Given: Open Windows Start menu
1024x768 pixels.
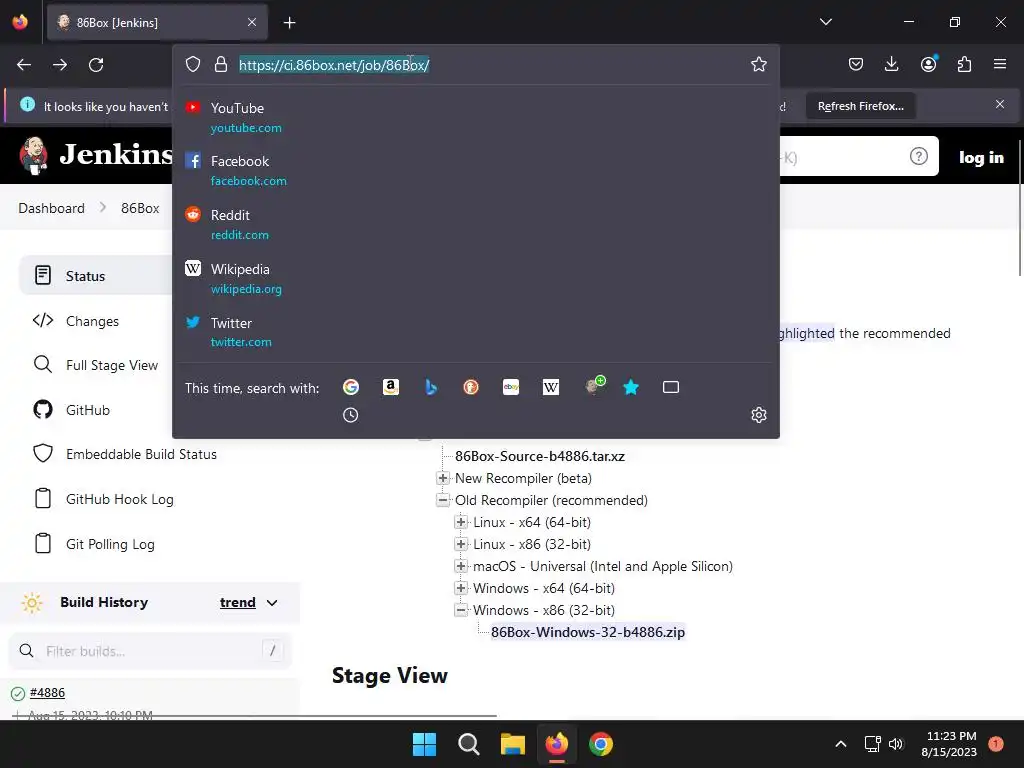Looking at the screenshot, I should pyautogui.click(x=424, y=744).
